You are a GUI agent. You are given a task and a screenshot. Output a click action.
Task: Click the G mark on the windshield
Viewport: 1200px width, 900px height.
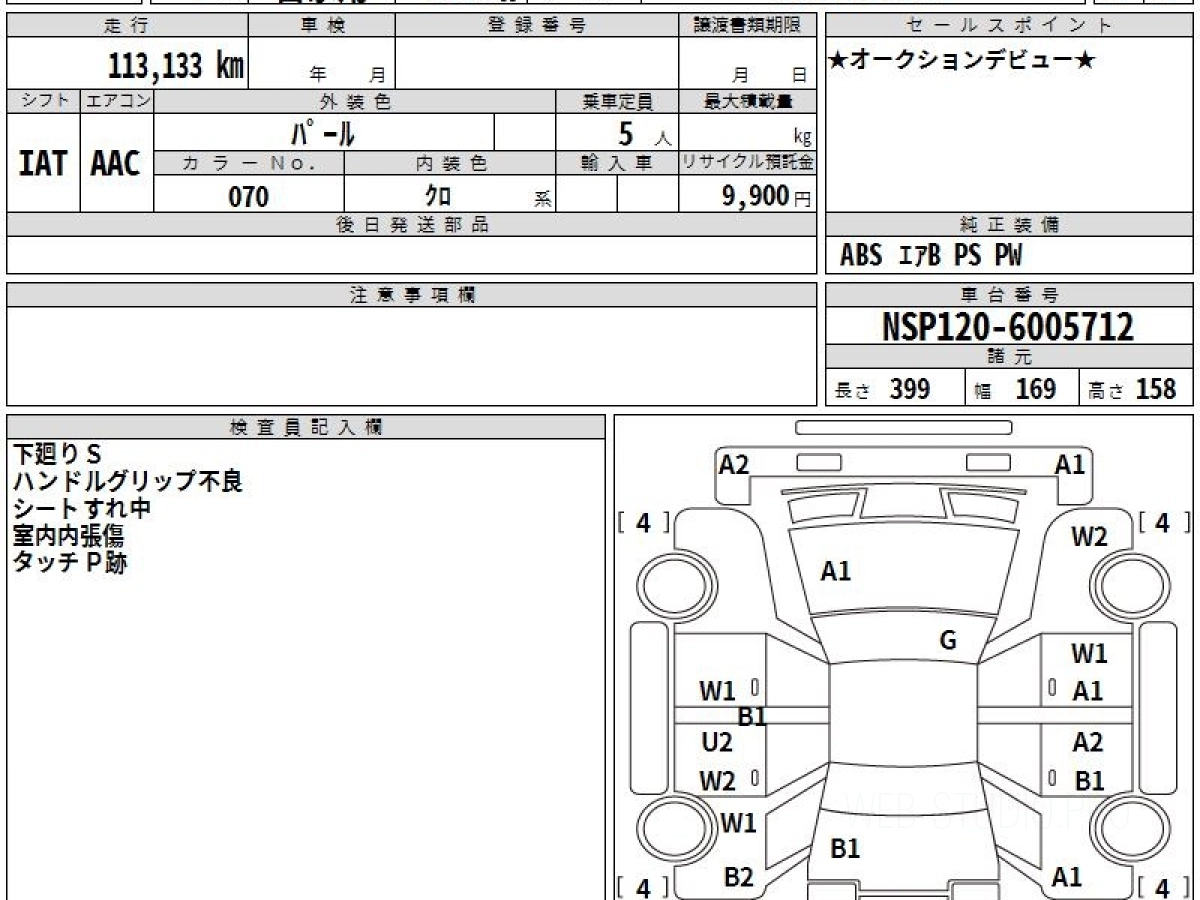point(948,640)
